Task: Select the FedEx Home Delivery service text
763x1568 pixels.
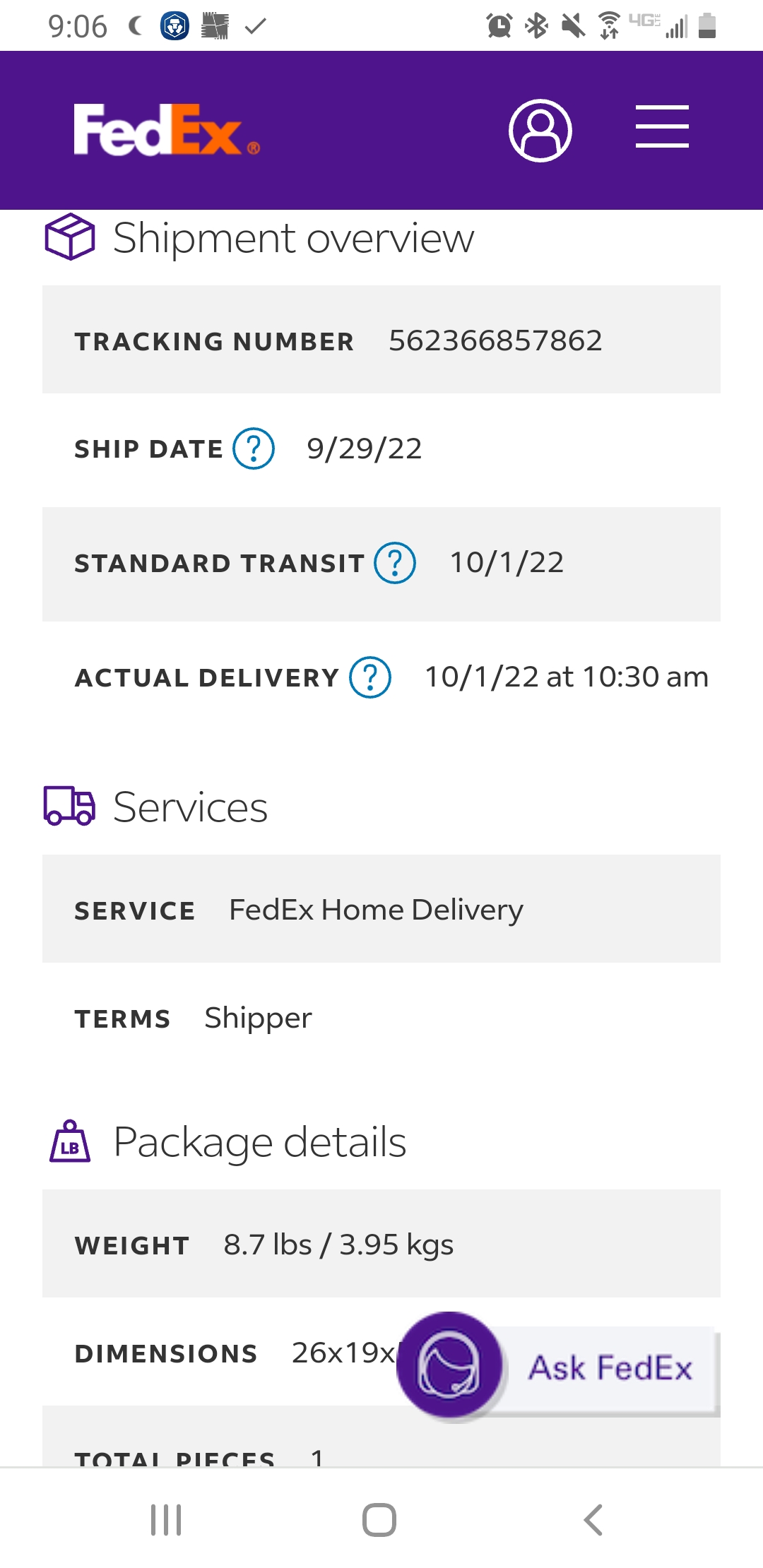Action: tap(377, 910)
